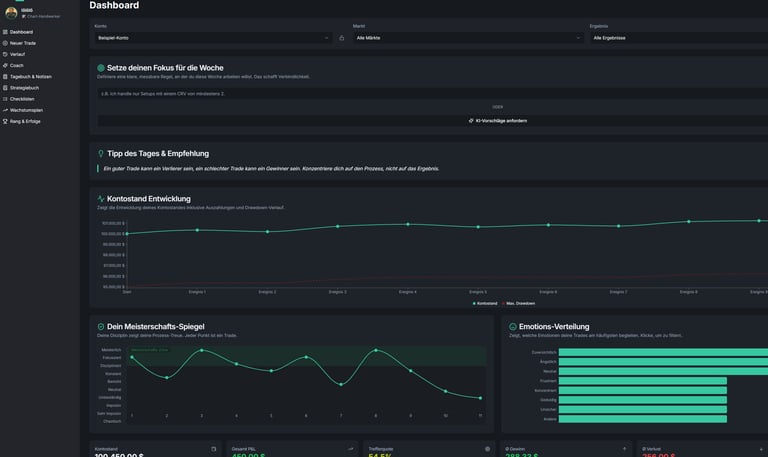
Task: Select the Dashboard sidebar link
Action: [x=21, y=32]
